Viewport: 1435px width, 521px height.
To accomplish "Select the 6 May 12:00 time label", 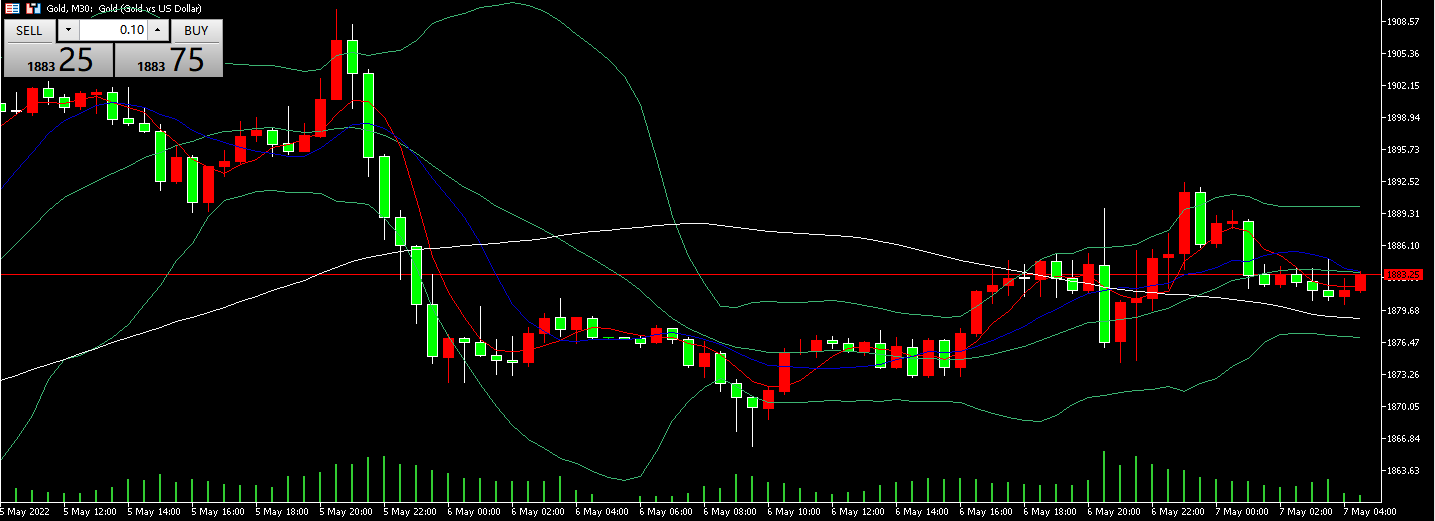I will coord(859,513).
